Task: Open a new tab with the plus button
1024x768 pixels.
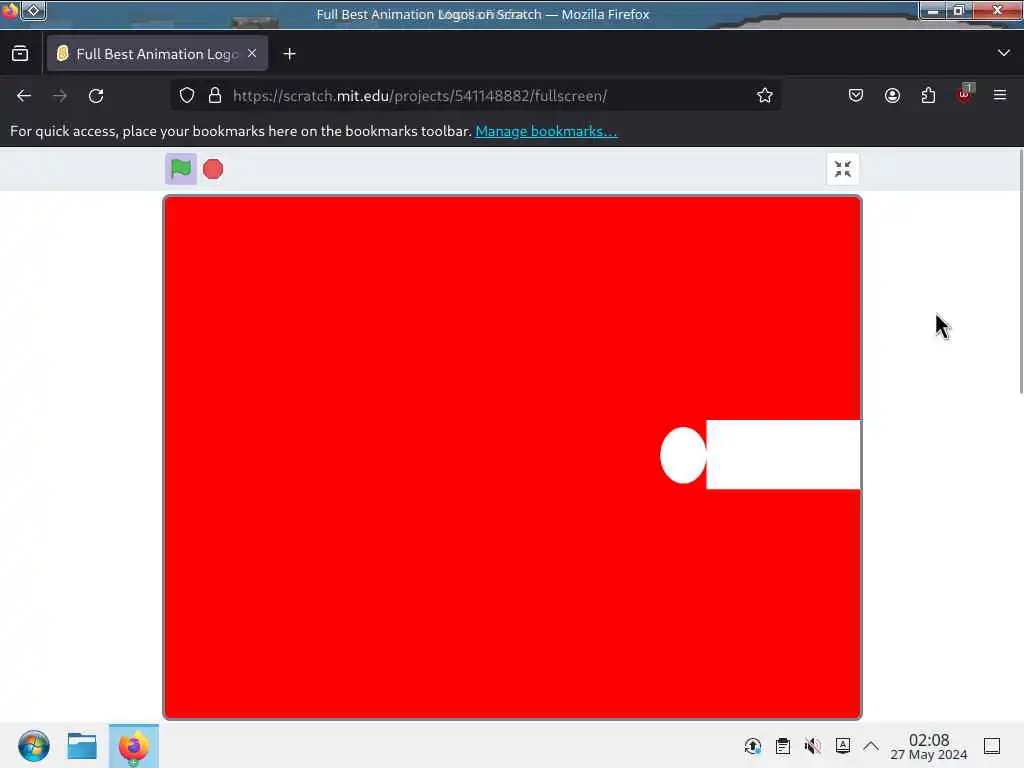Action: (289, 54)
